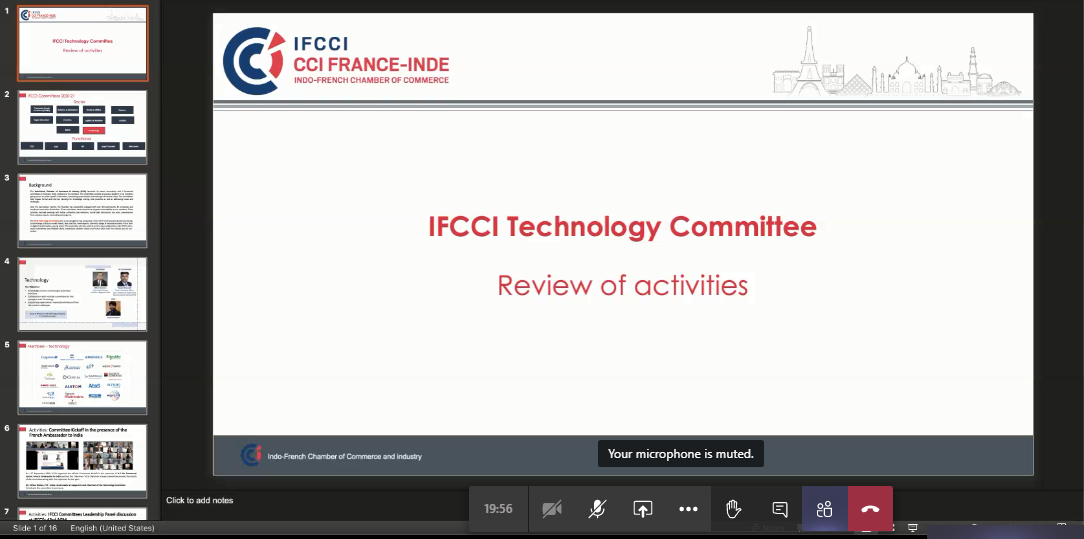
Task: Open more actions ellipsis menu
Action: [688, 509]
